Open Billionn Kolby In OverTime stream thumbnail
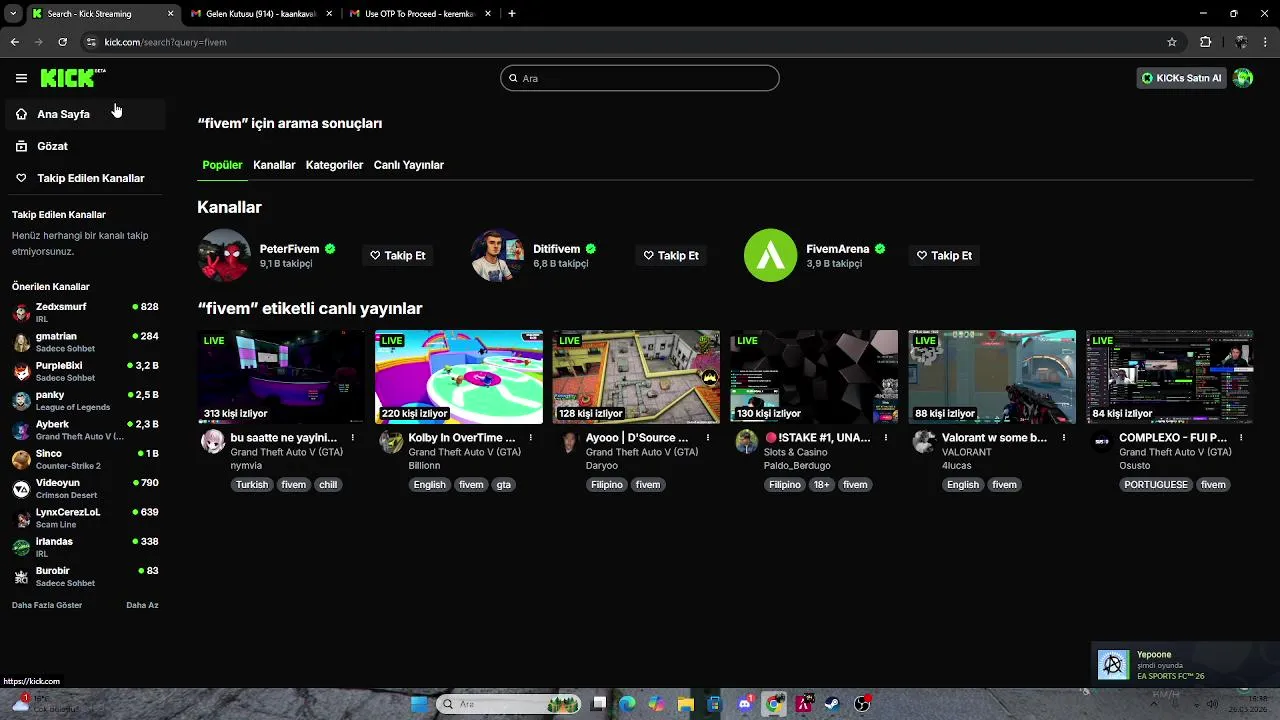The height and width of the screenshot is (720, 1280). tap(459, 377)
